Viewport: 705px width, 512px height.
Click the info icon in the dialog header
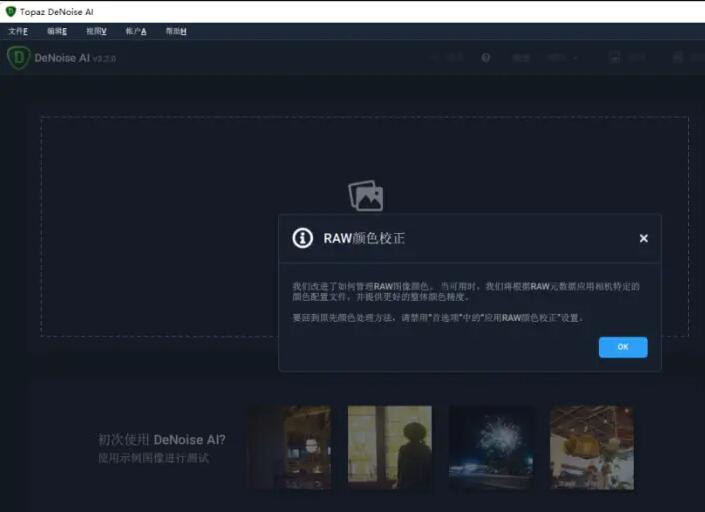click(x=303, y=238)
